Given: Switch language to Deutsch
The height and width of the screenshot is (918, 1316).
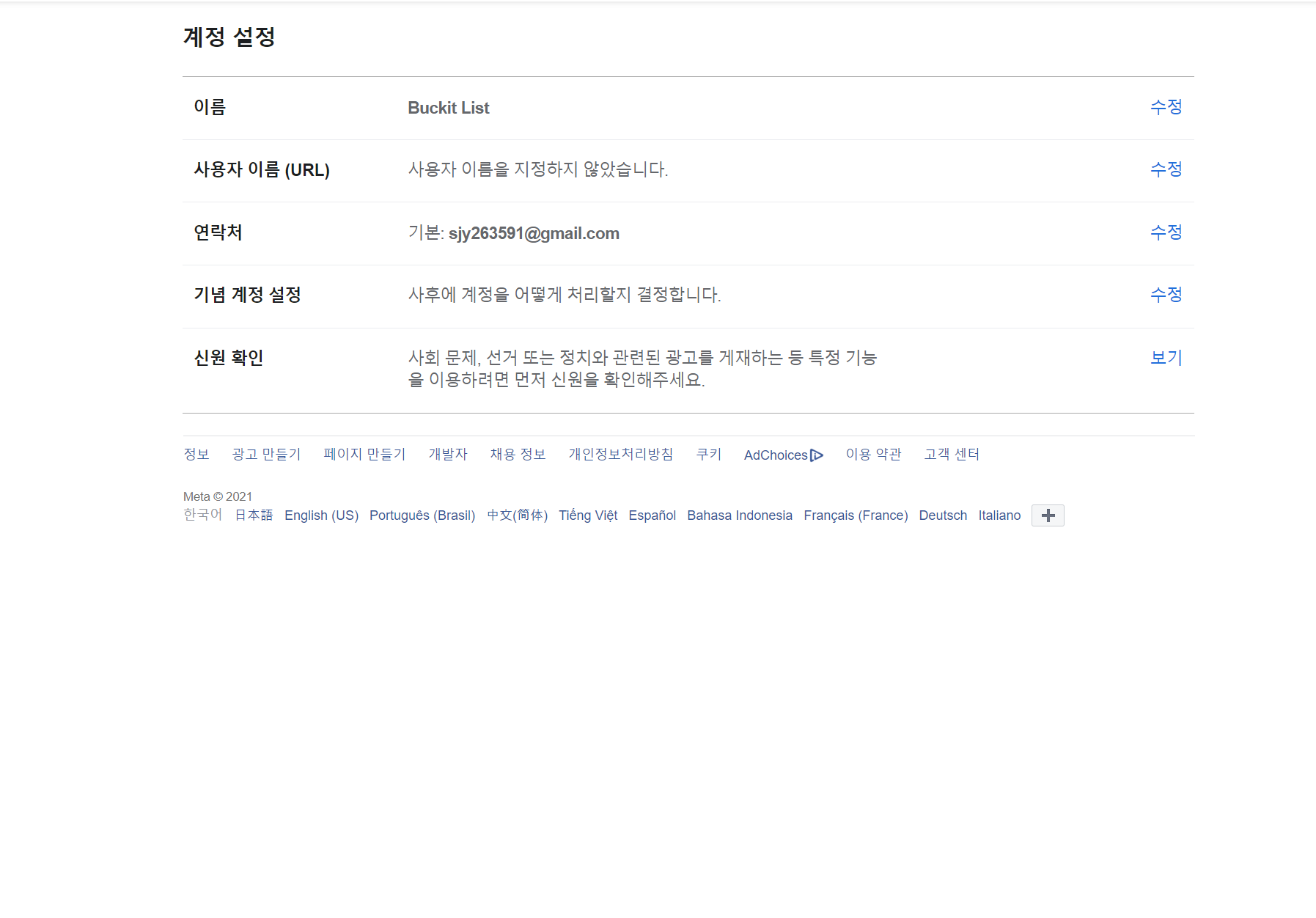Looking at the screenshot, I should pyautogui.click(x=943, y=515).
